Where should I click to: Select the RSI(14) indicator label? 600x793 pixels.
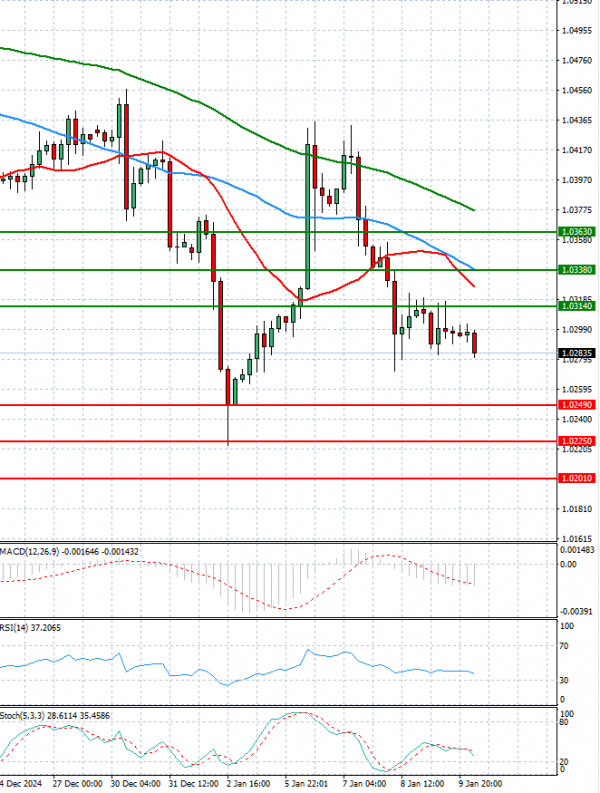pos(16,626)
